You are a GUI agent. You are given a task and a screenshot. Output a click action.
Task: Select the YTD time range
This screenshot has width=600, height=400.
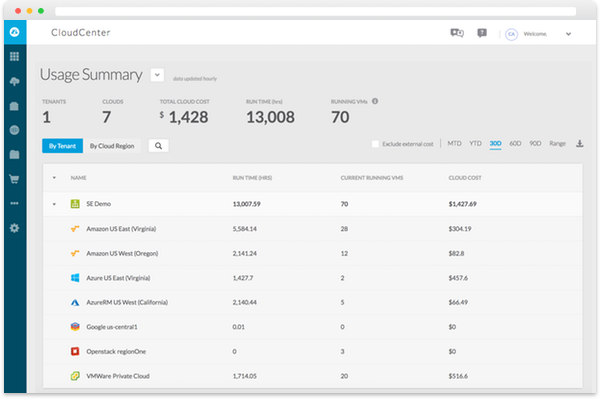click(475, 144)
